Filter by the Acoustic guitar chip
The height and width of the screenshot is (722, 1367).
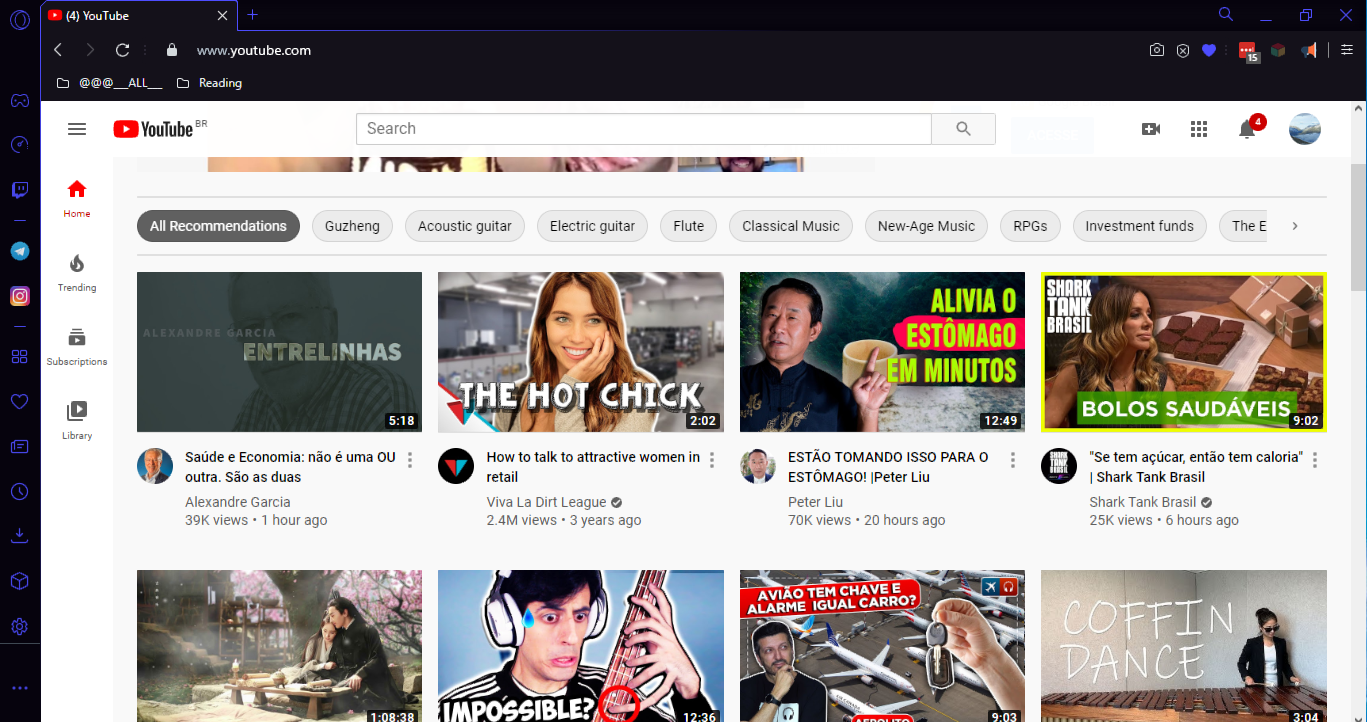coord(465,226)
